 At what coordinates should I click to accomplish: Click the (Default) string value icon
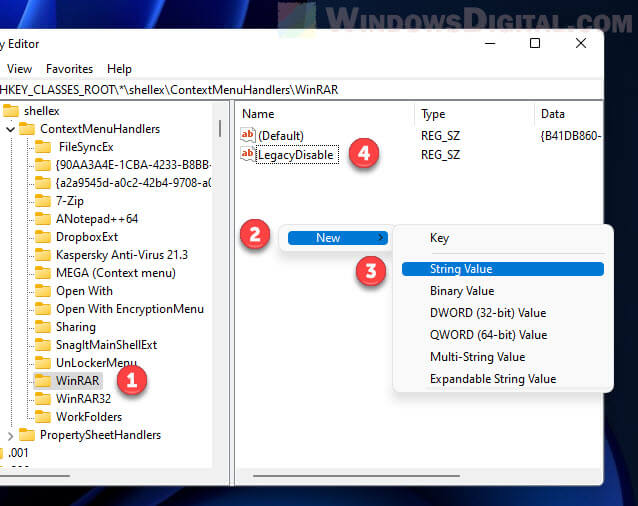[x=248, y=135]
